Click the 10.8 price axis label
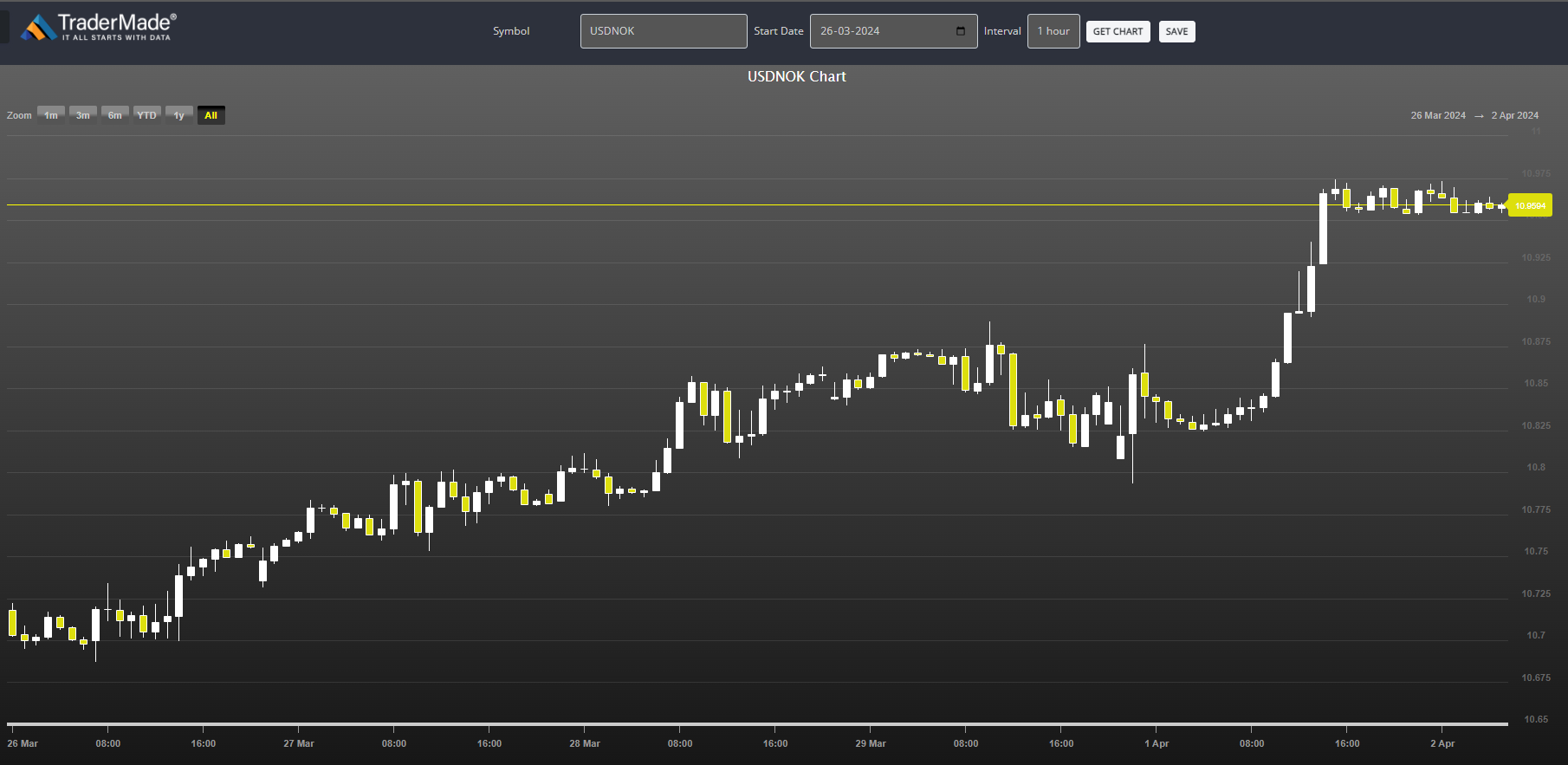Viewport: 1568px width, 765px height. pyautogui.click(x=1536, y=467)
